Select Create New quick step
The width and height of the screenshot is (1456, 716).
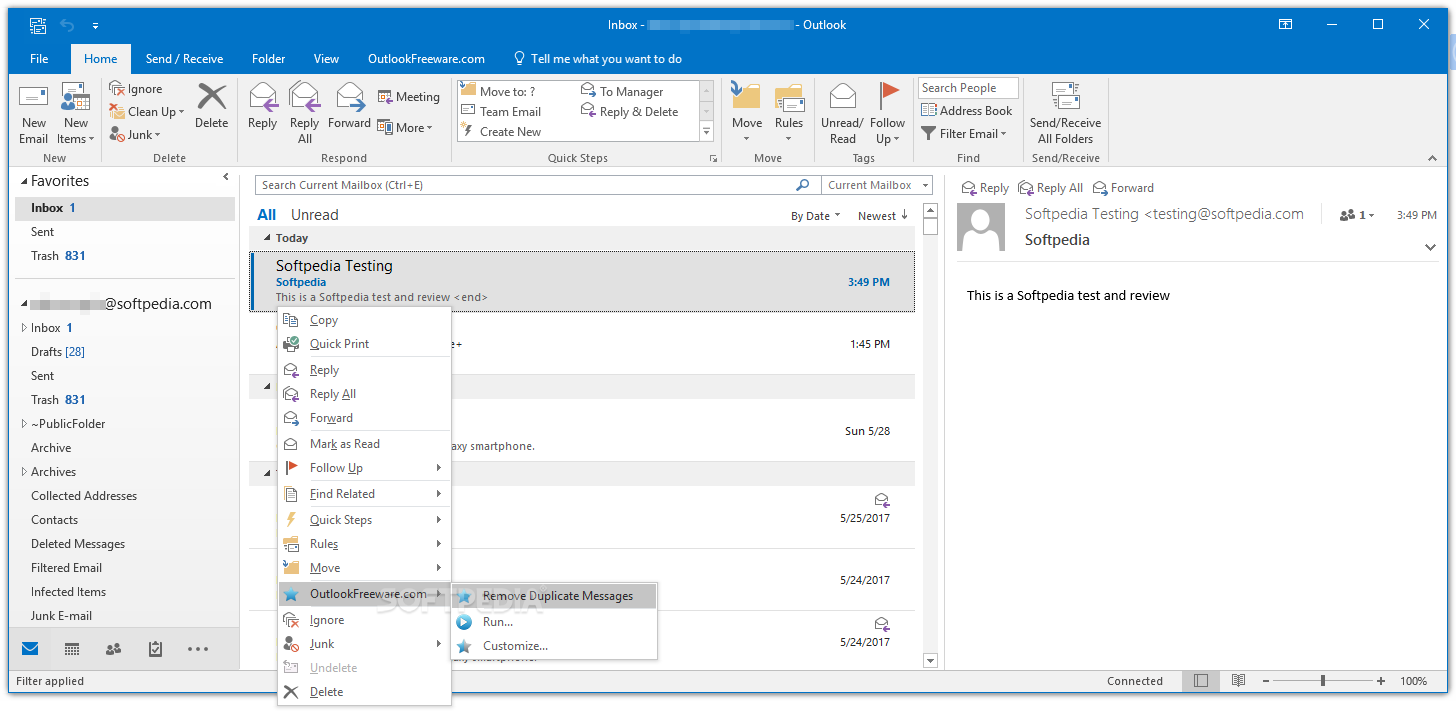coord(501,132)
